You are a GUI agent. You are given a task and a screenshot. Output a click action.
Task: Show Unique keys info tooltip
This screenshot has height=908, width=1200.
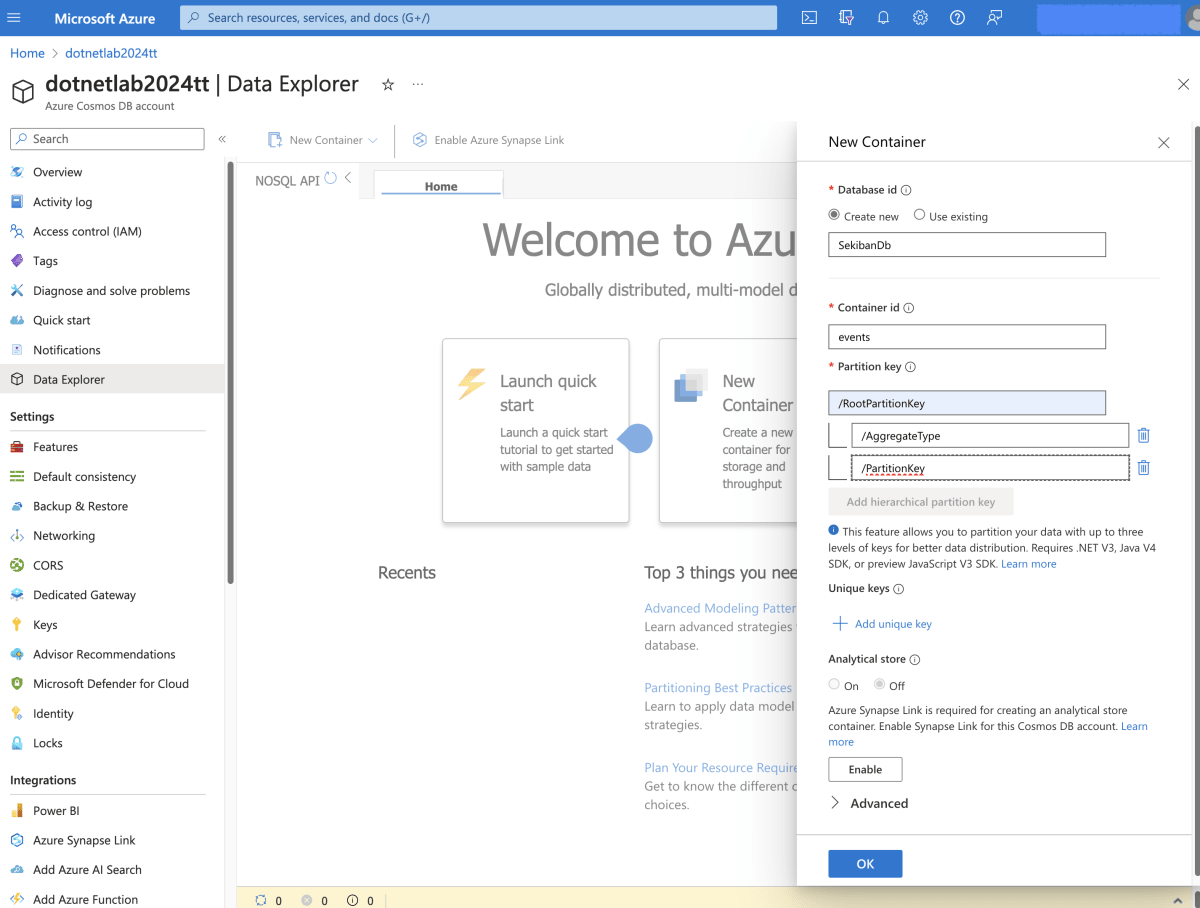[x=898, y=589]
